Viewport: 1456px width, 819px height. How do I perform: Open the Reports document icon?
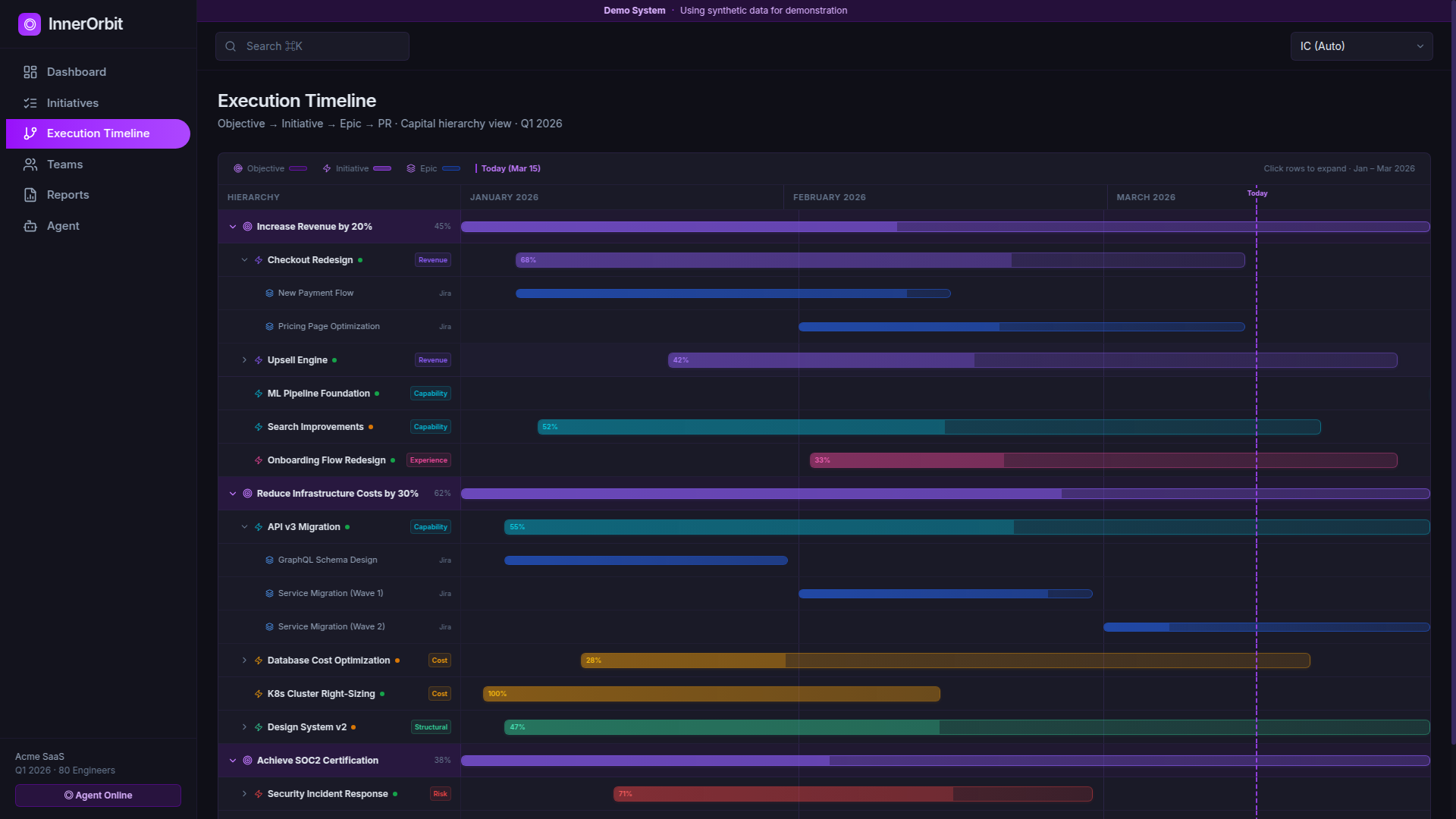pos(30,195)
